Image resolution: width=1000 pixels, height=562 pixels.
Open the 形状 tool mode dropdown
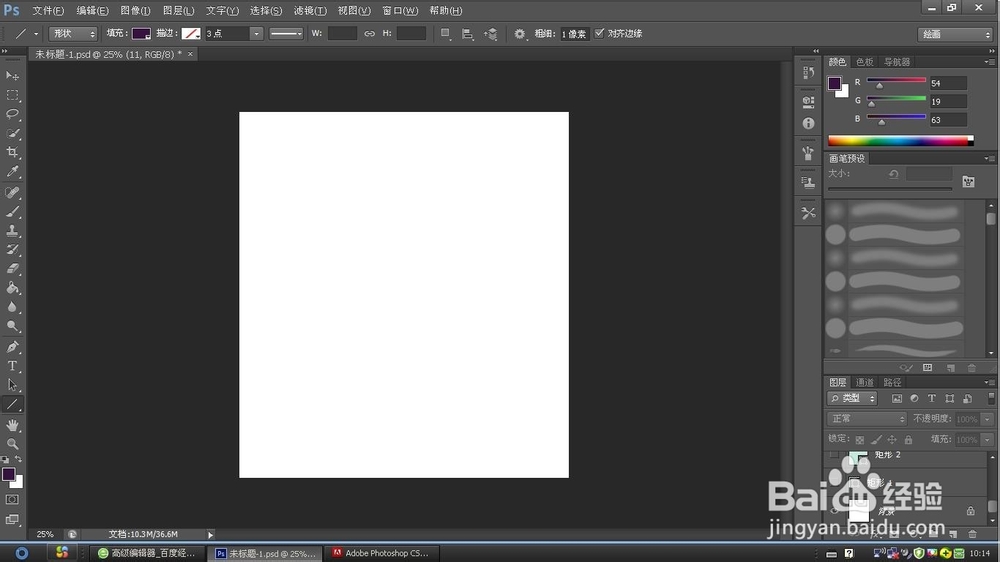[x=73, y=34]
